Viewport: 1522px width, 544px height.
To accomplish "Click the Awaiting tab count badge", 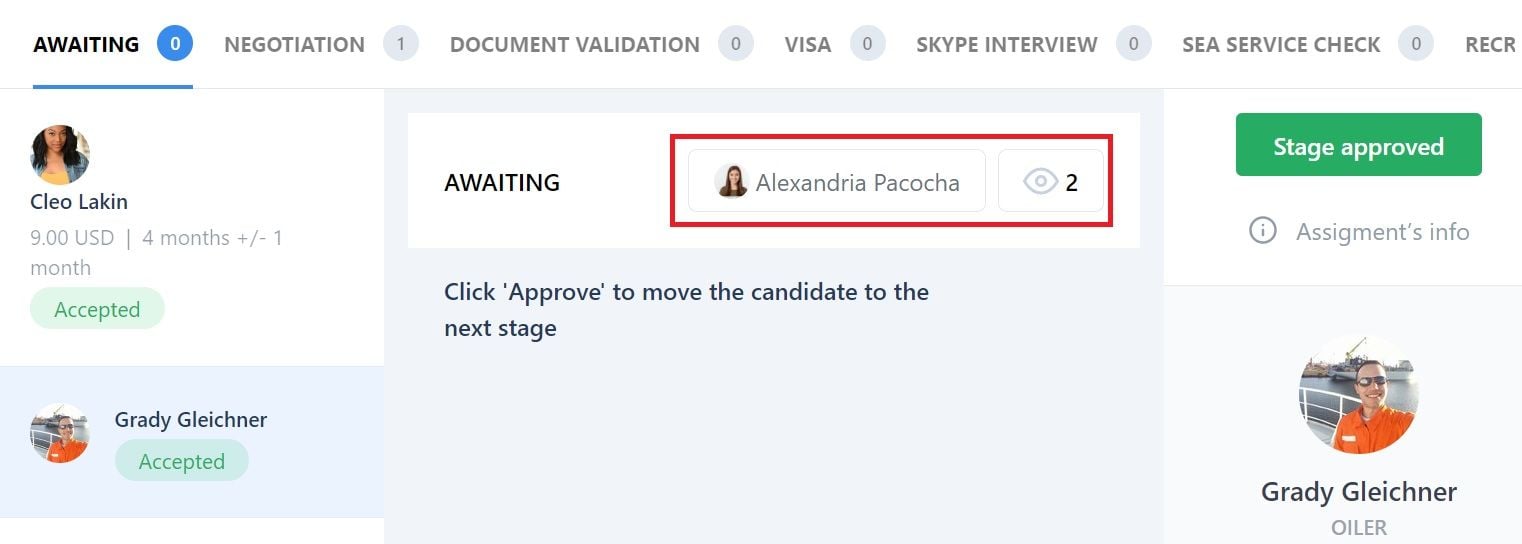I will 175,44.
